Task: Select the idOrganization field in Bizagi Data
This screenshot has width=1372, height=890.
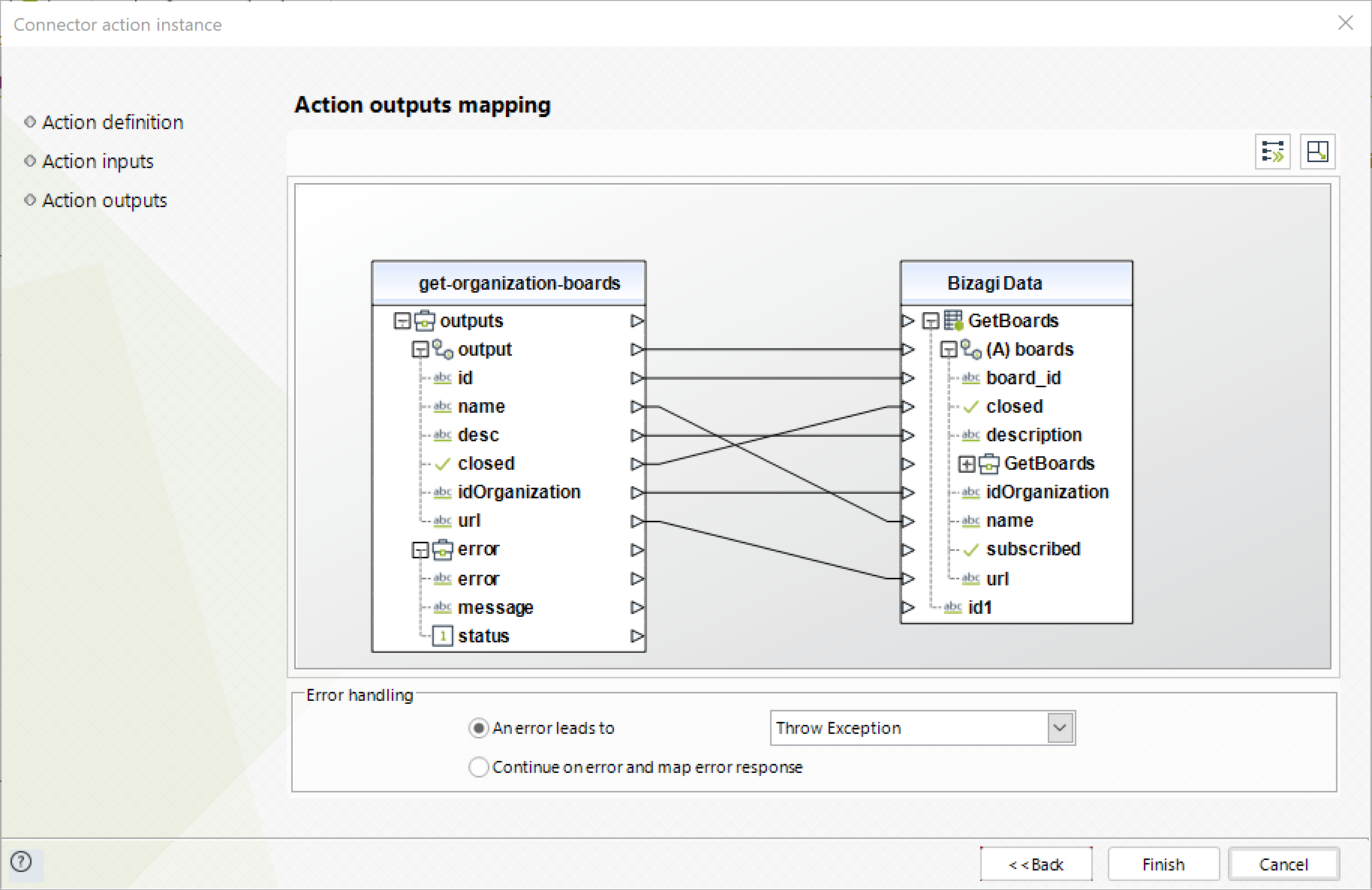Action: tap(1047, 492)
